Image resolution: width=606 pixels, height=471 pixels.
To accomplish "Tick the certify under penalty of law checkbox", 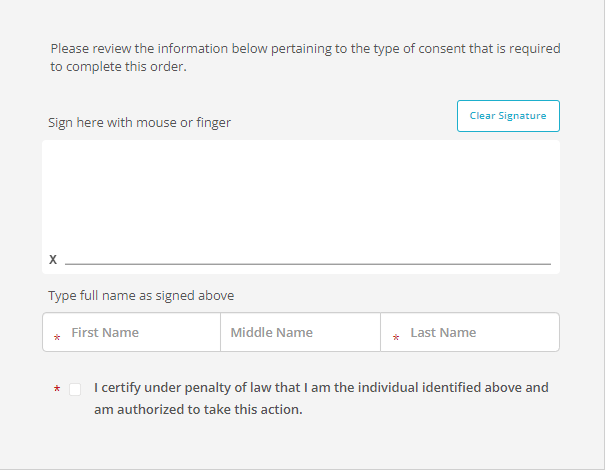I will click(x=75, y=389).
